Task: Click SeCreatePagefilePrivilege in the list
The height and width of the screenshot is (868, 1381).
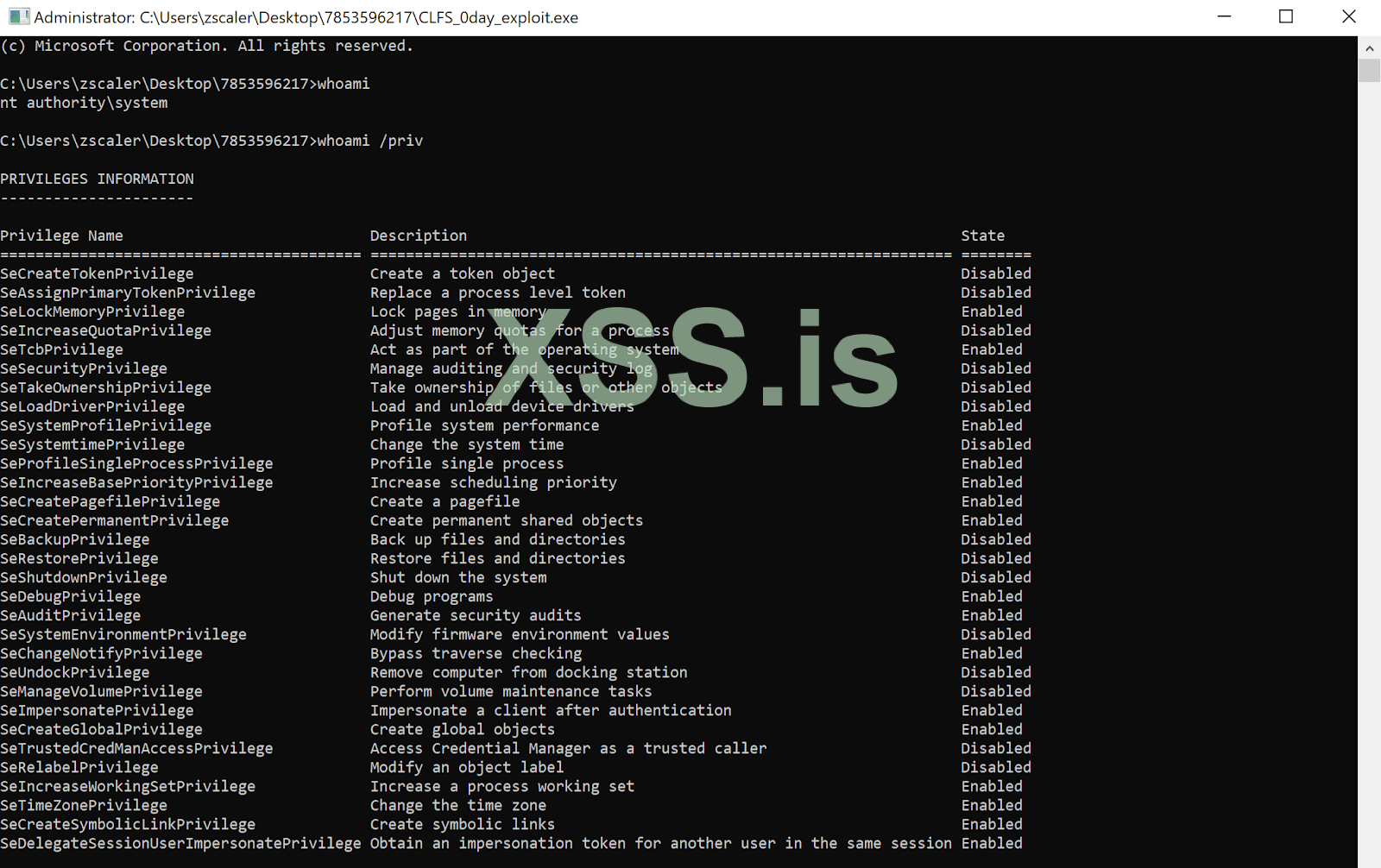Action: point(110,501)
